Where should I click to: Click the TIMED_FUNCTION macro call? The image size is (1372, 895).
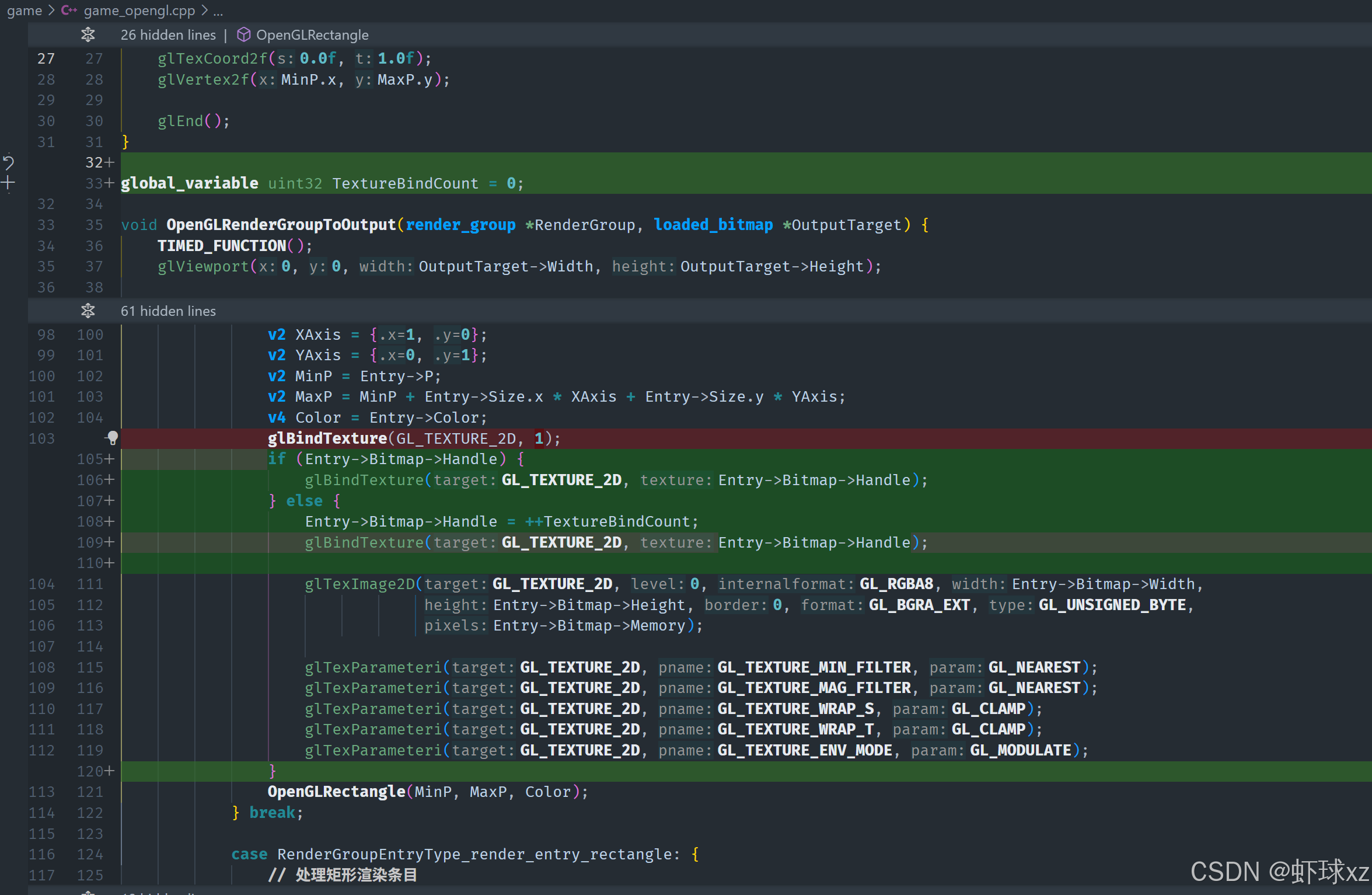[x=222, y=246]
